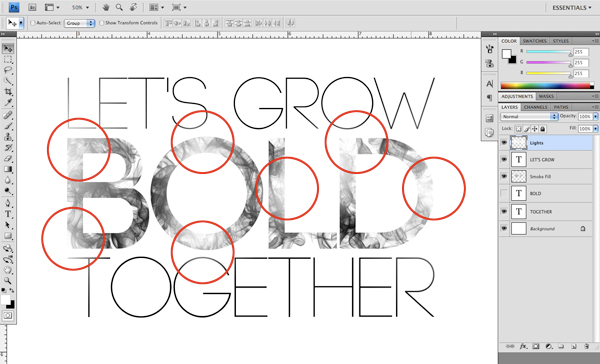Toggle Lock All padlock button
The height and width of the screenshot is (364, 600).
[x=543, y=129]
